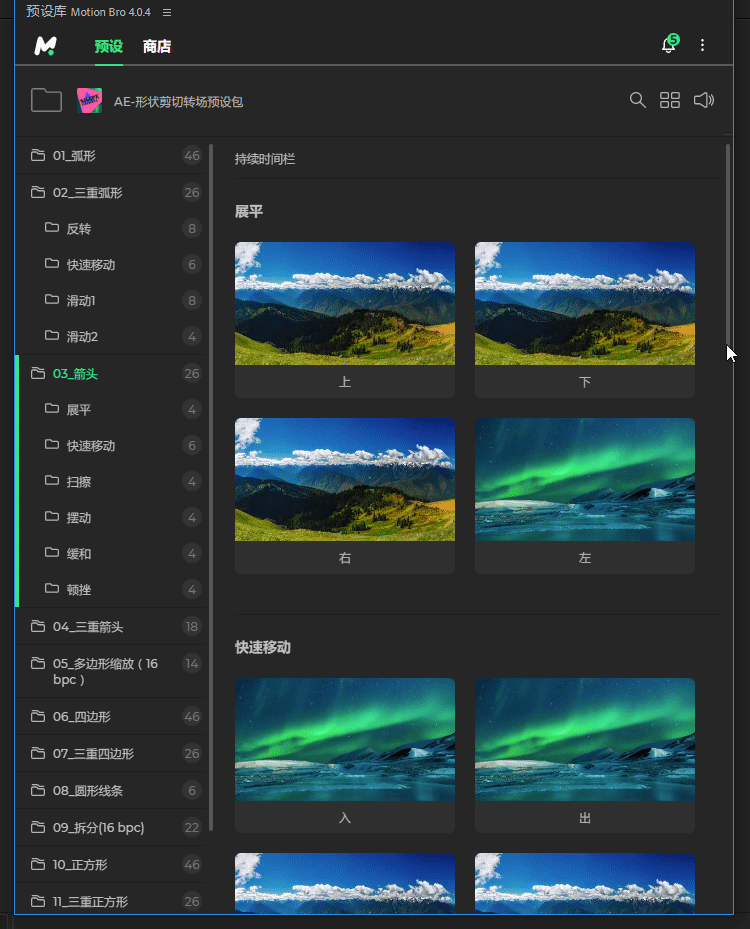Image resolution: width=750 pixels, height=929 pixels.
Task: Click the Motion Bro logo icon
Action: (45, 46)
